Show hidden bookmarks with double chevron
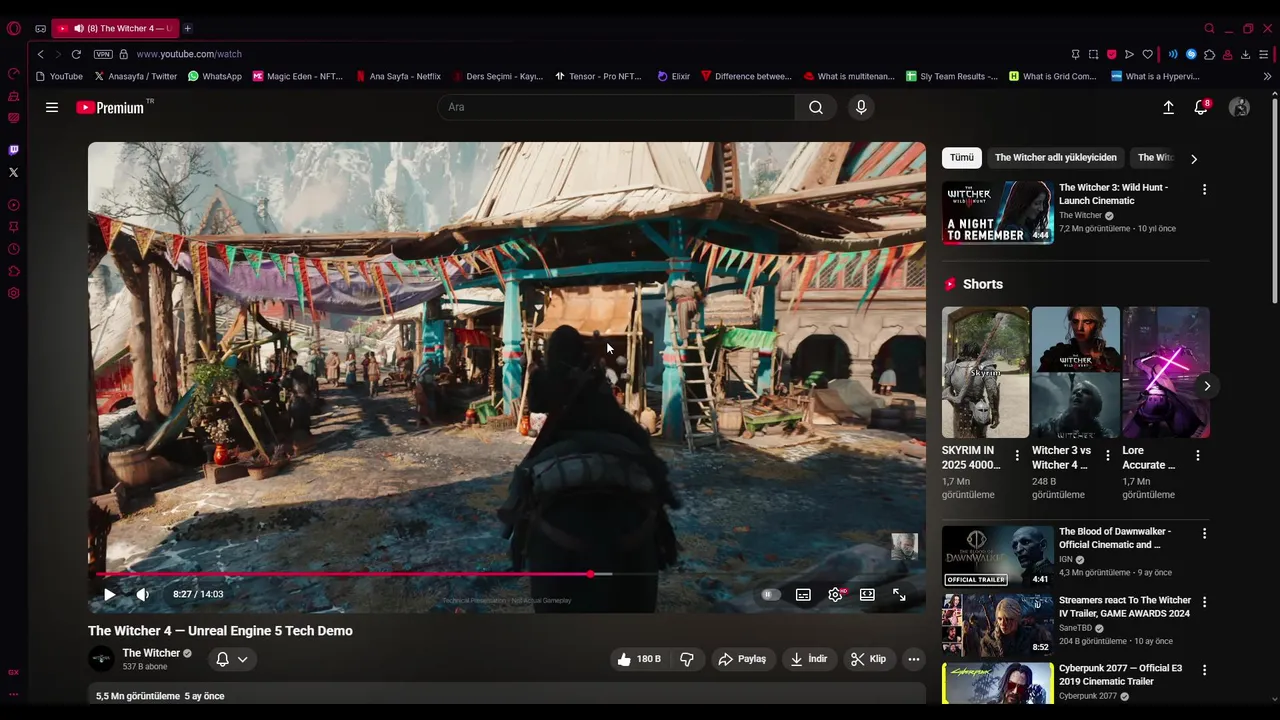Image resolution: width=1280 pixels, height=720 pixels. click(x=1267, y=76)
